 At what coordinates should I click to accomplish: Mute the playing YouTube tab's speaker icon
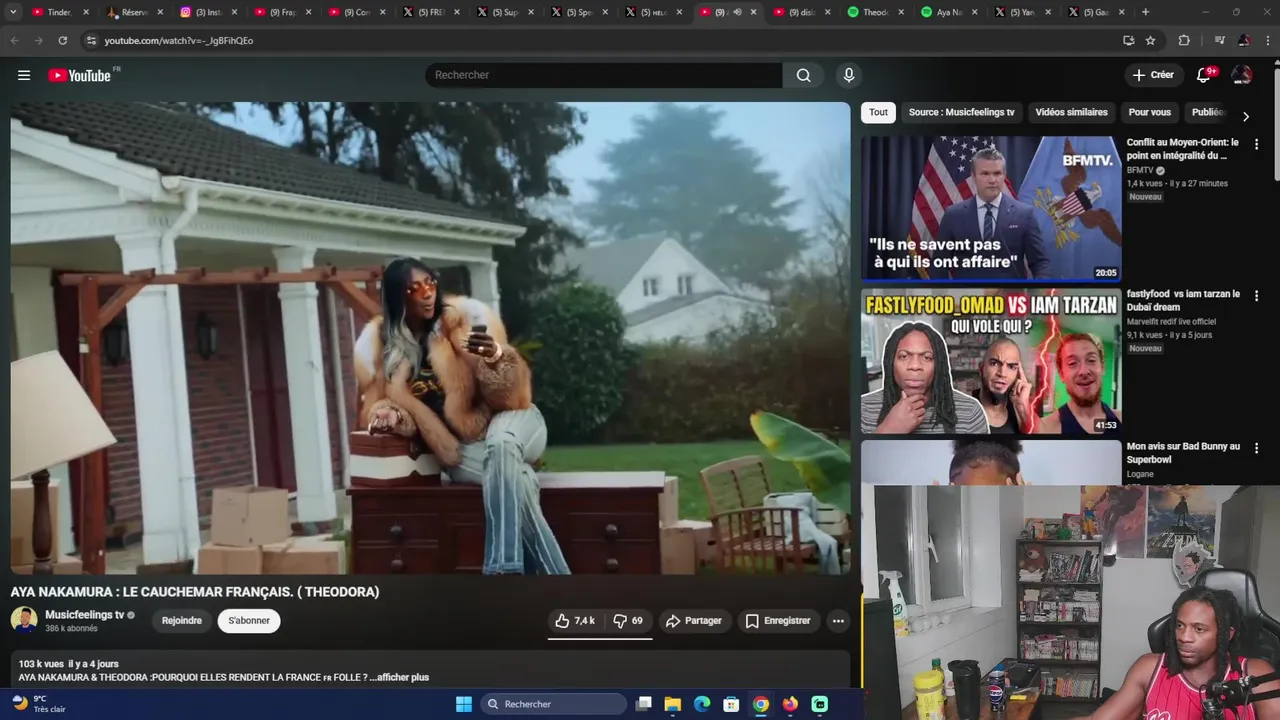737,12
